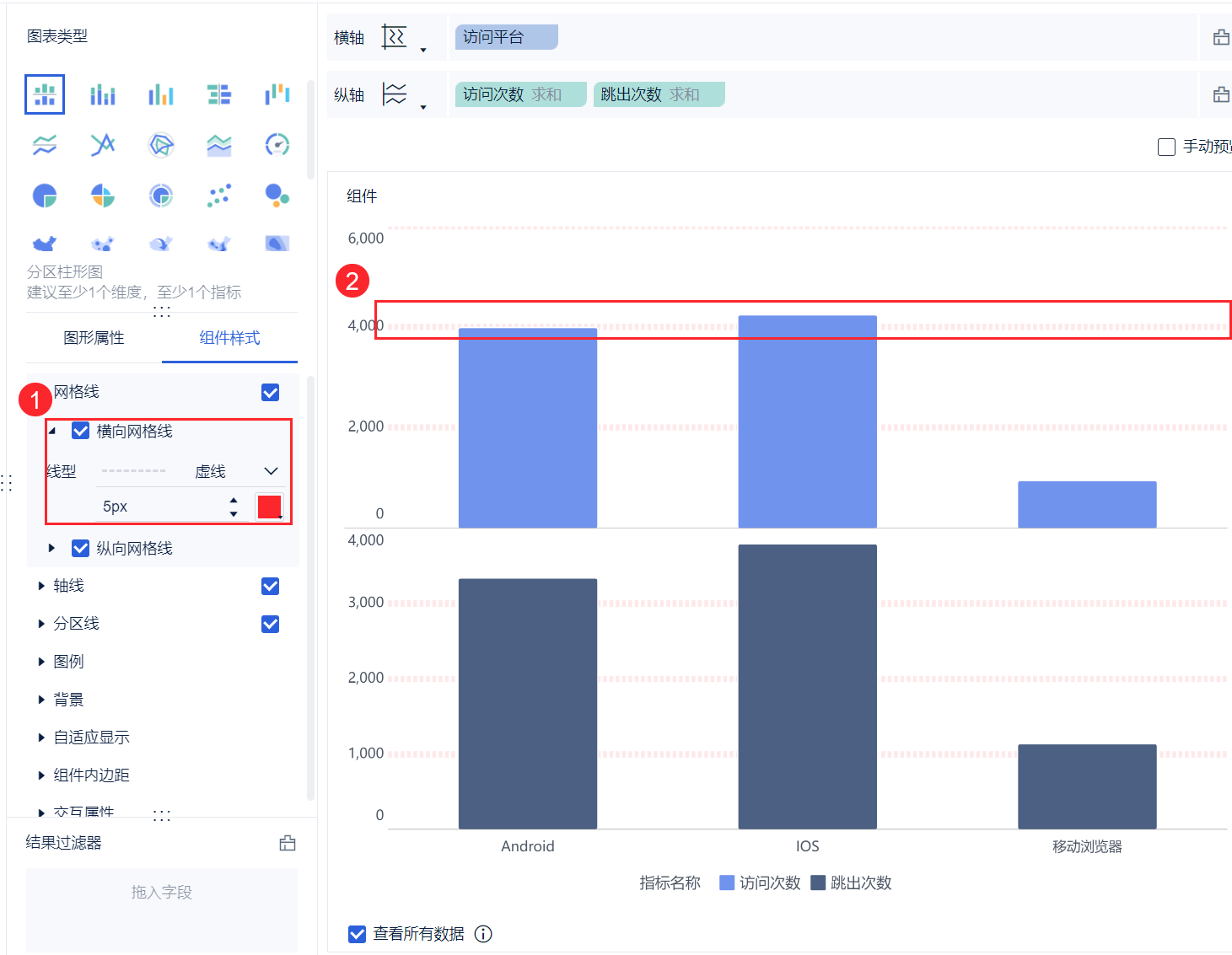
Task: Pick the multi-layer pie chart icon
Action: coord(161,196)
